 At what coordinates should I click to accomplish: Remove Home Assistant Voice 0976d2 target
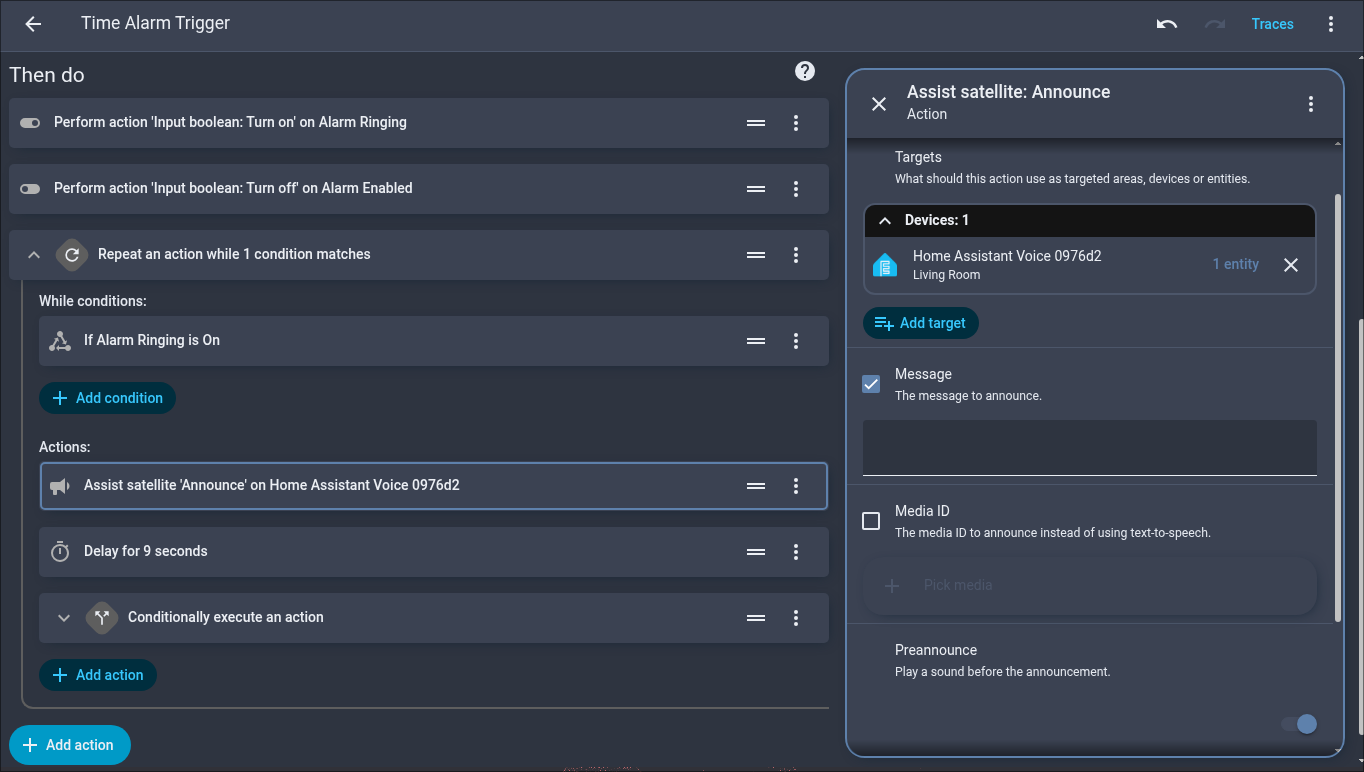coord(1291,265)
